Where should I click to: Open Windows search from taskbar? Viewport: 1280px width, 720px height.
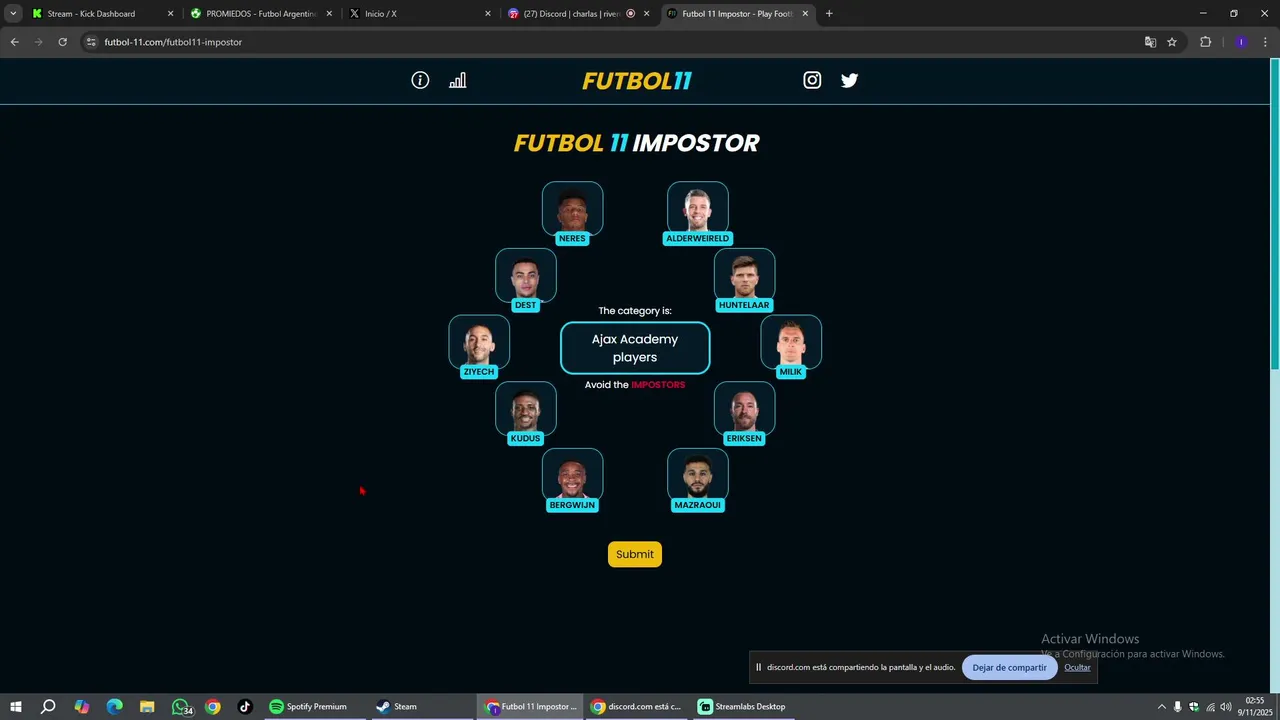click(x=48, y=707)
